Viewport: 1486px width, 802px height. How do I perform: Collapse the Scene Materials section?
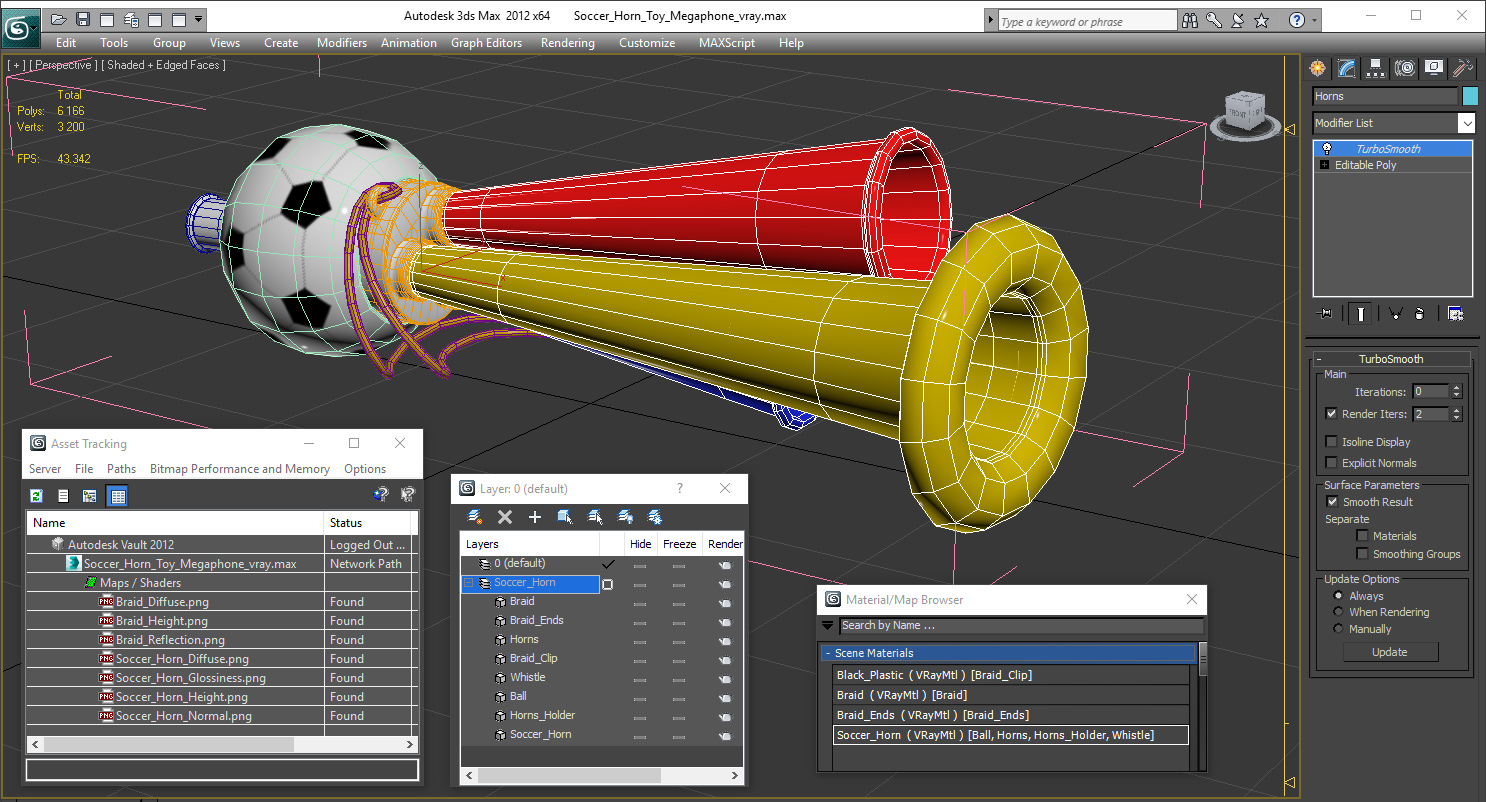click(x=828, y=653)
